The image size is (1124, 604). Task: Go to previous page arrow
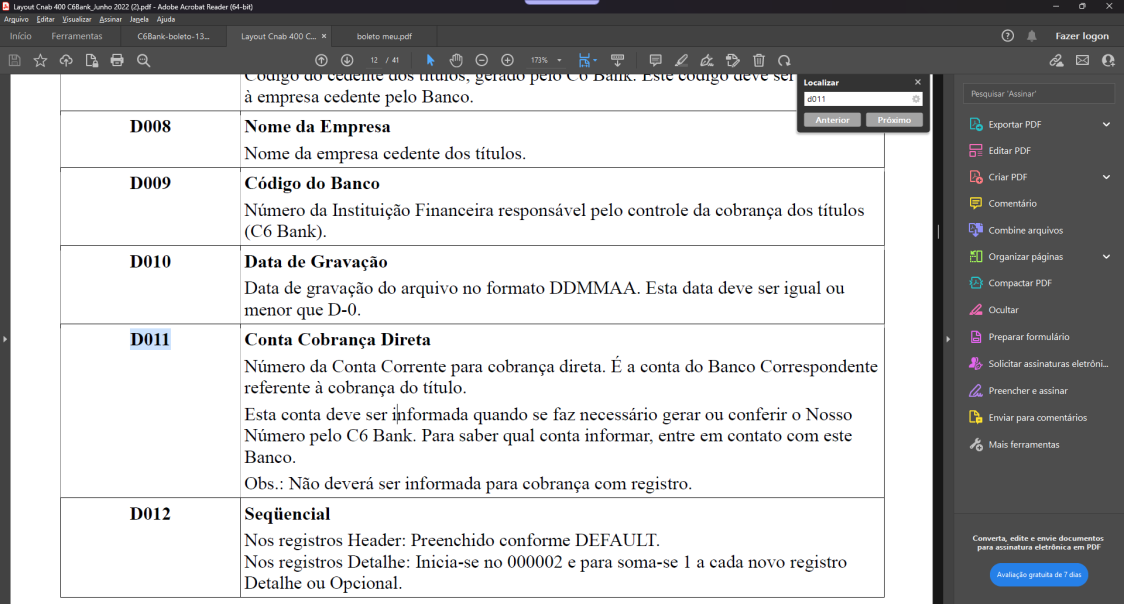(321, 60)
